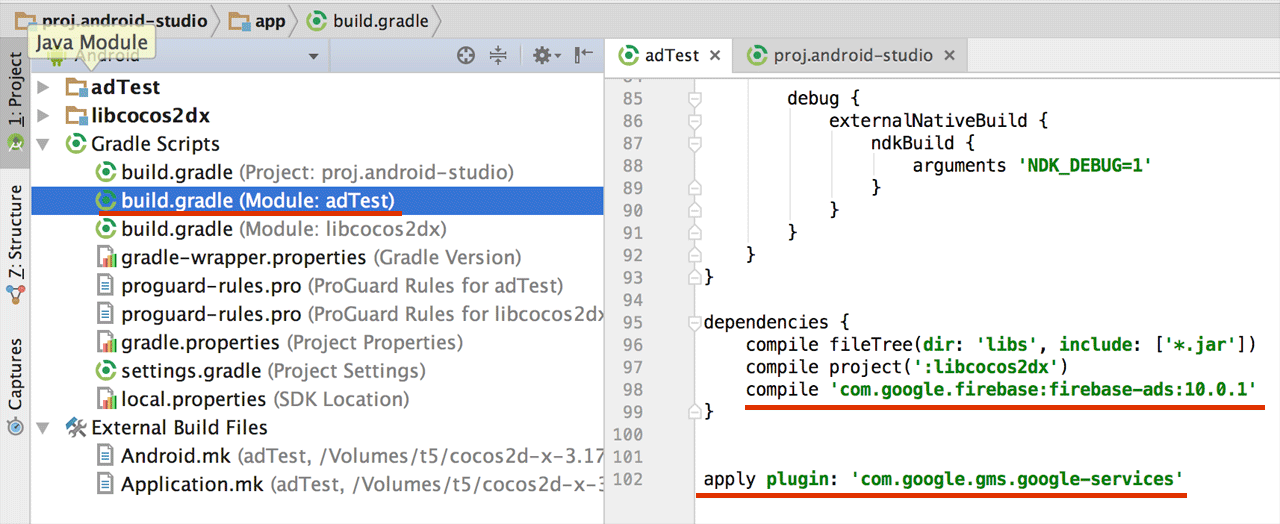The width and height of the screenshot is (1280, 524).
Task: Close the adTest editor tab
Action: tap(715, 55)
